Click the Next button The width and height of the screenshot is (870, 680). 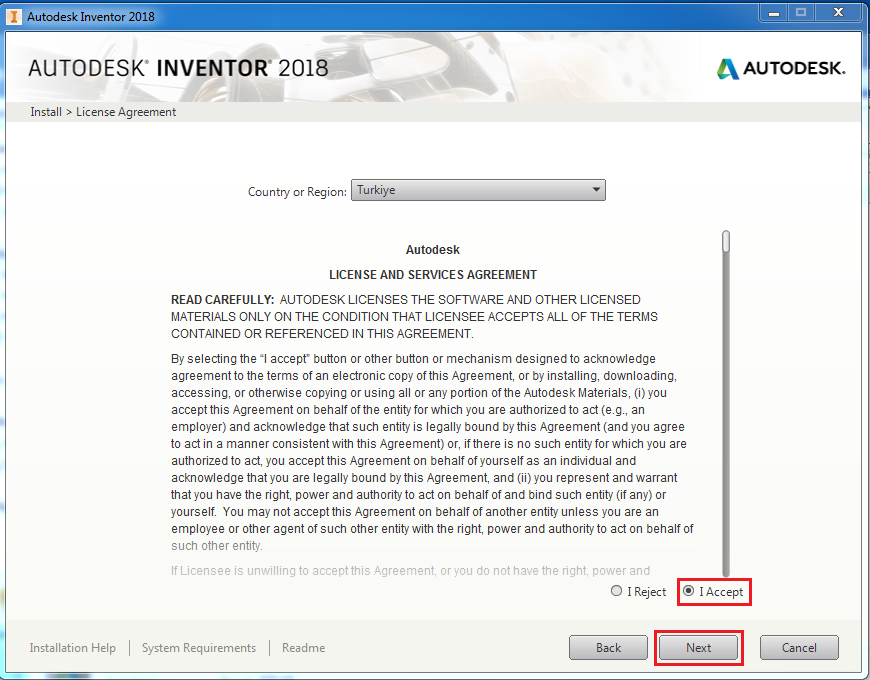coord(698,648)
